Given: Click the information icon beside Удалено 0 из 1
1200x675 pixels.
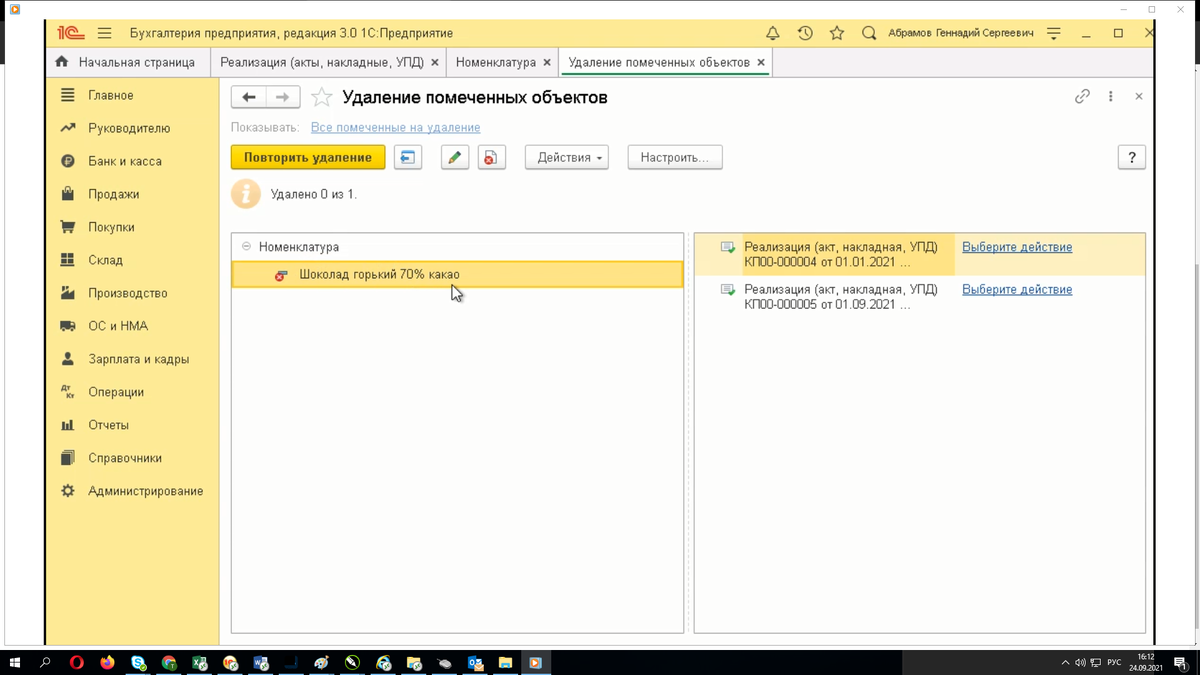Looking at the screenshot, I should [246, 194].
